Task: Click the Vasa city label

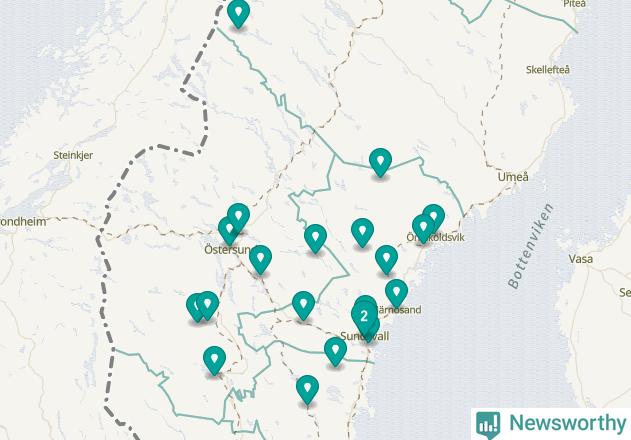Action: point(581,259)
